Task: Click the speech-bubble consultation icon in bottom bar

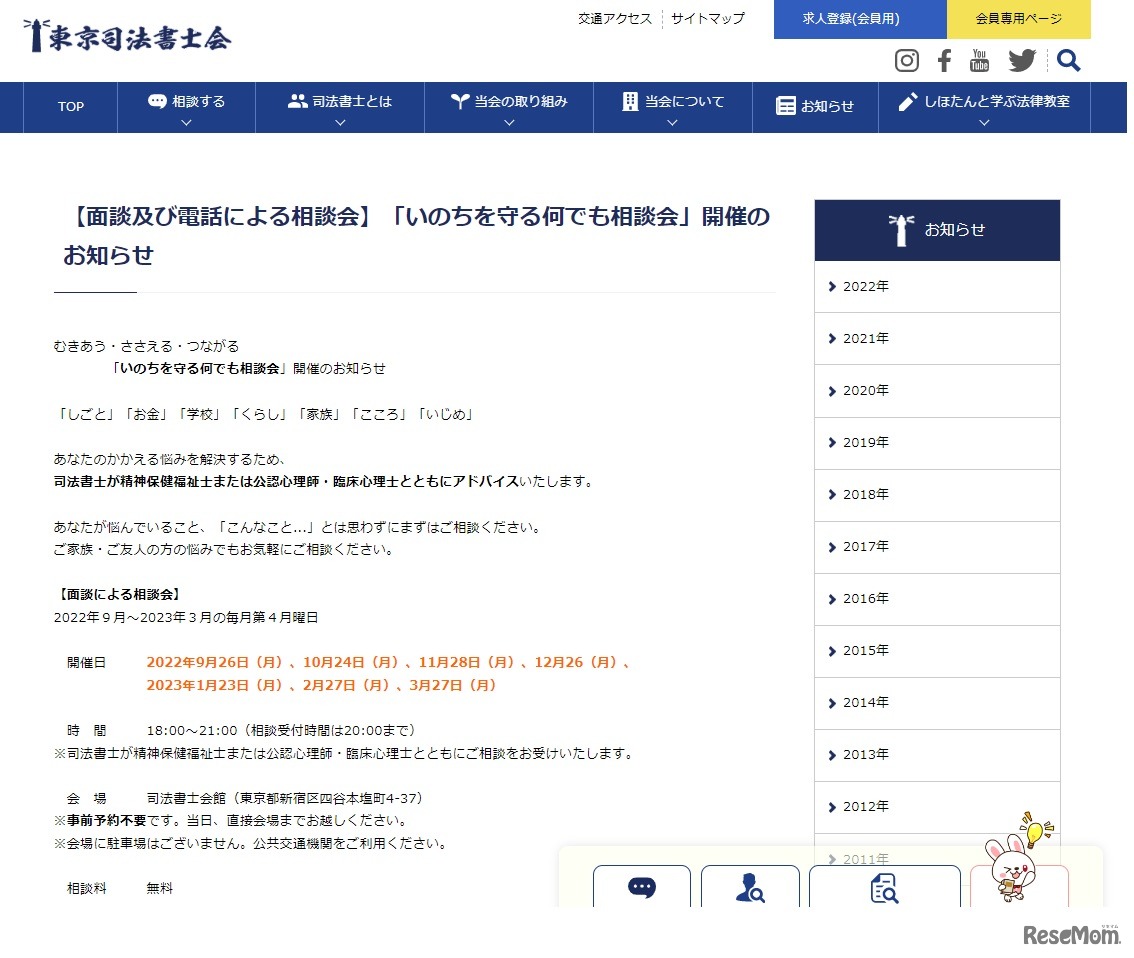Action: (642, 888)
